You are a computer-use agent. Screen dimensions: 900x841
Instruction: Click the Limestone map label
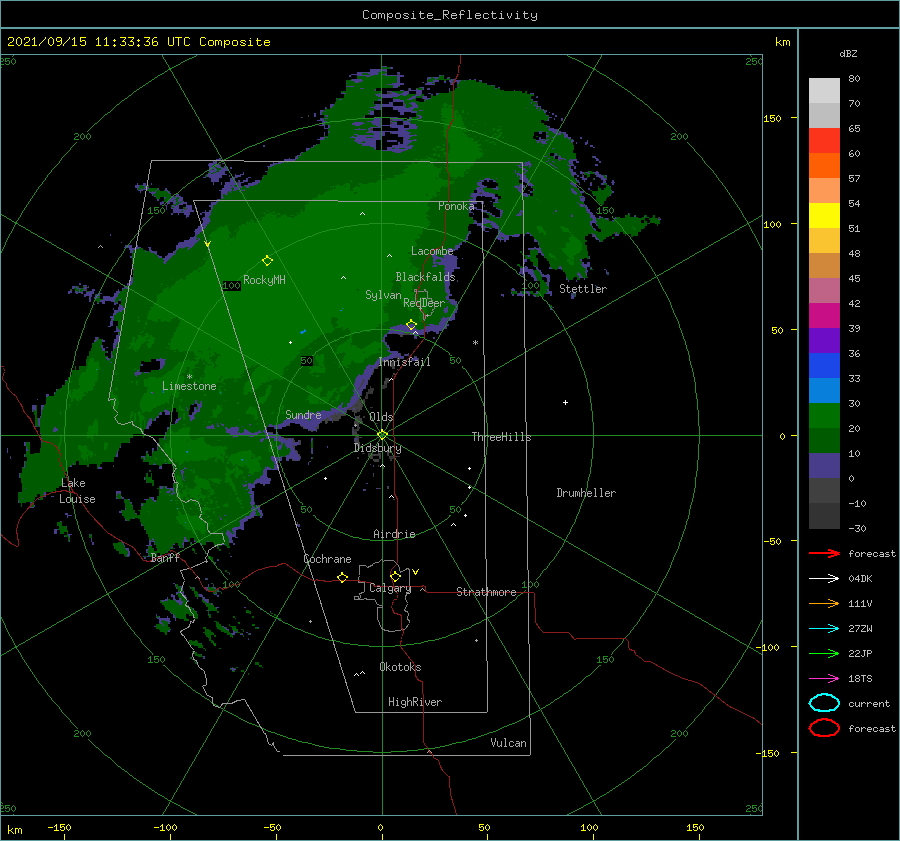tap(189, 386)
